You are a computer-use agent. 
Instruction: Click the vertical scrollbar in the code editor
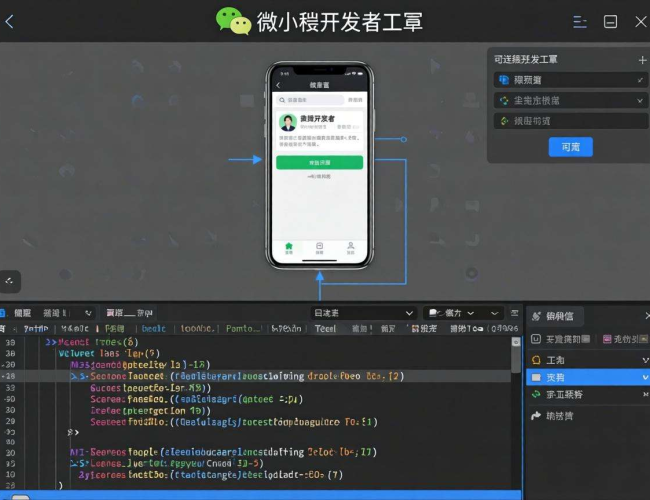click(x=516, y=360)
